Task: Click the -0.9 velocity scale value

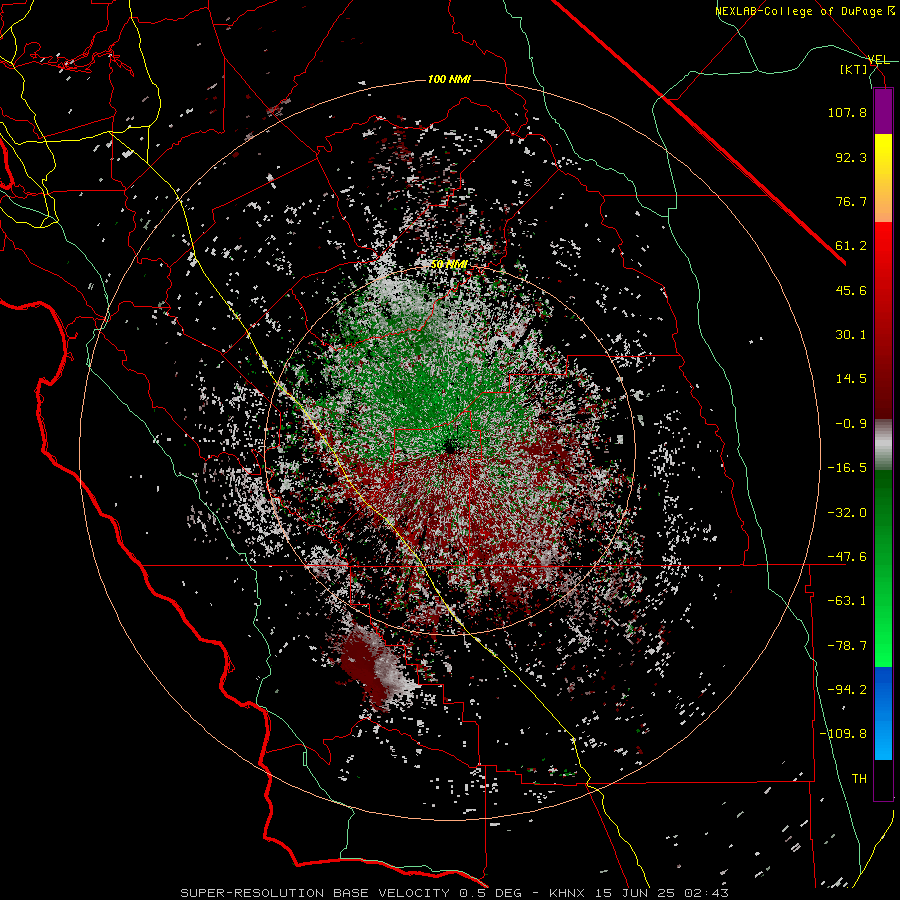Action: [x=851, y=424]
